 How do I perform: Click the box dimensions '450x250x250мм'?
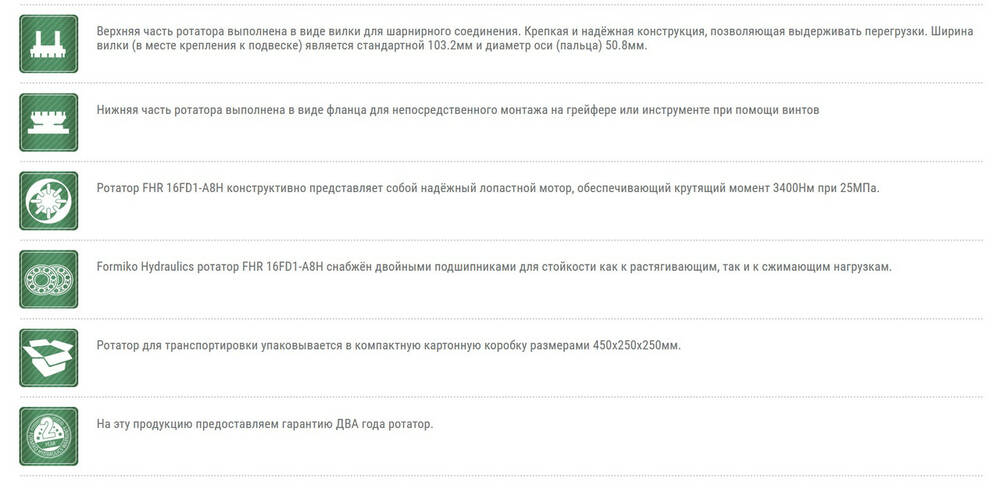click(x=634, y=345)
